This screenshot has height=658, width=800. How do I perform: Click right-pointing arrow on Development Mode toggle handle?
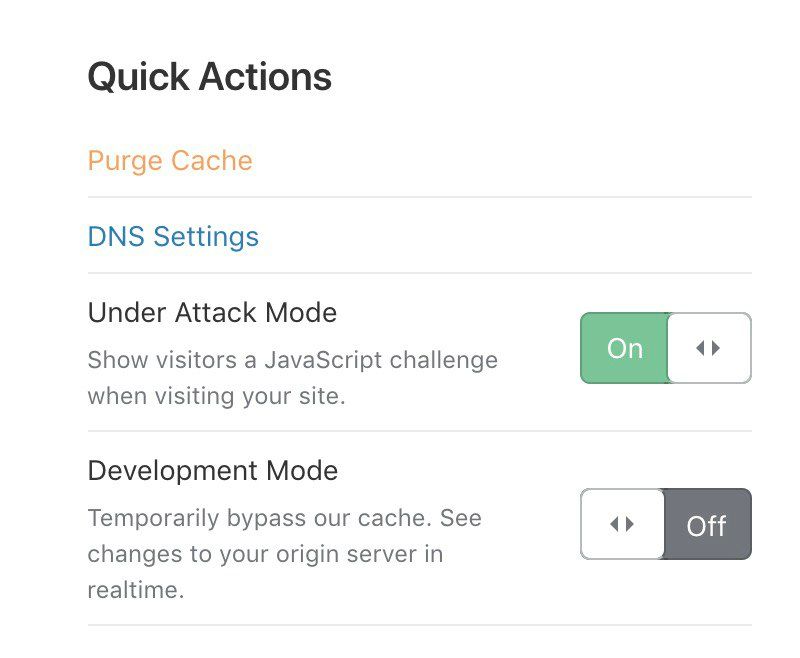630,524
